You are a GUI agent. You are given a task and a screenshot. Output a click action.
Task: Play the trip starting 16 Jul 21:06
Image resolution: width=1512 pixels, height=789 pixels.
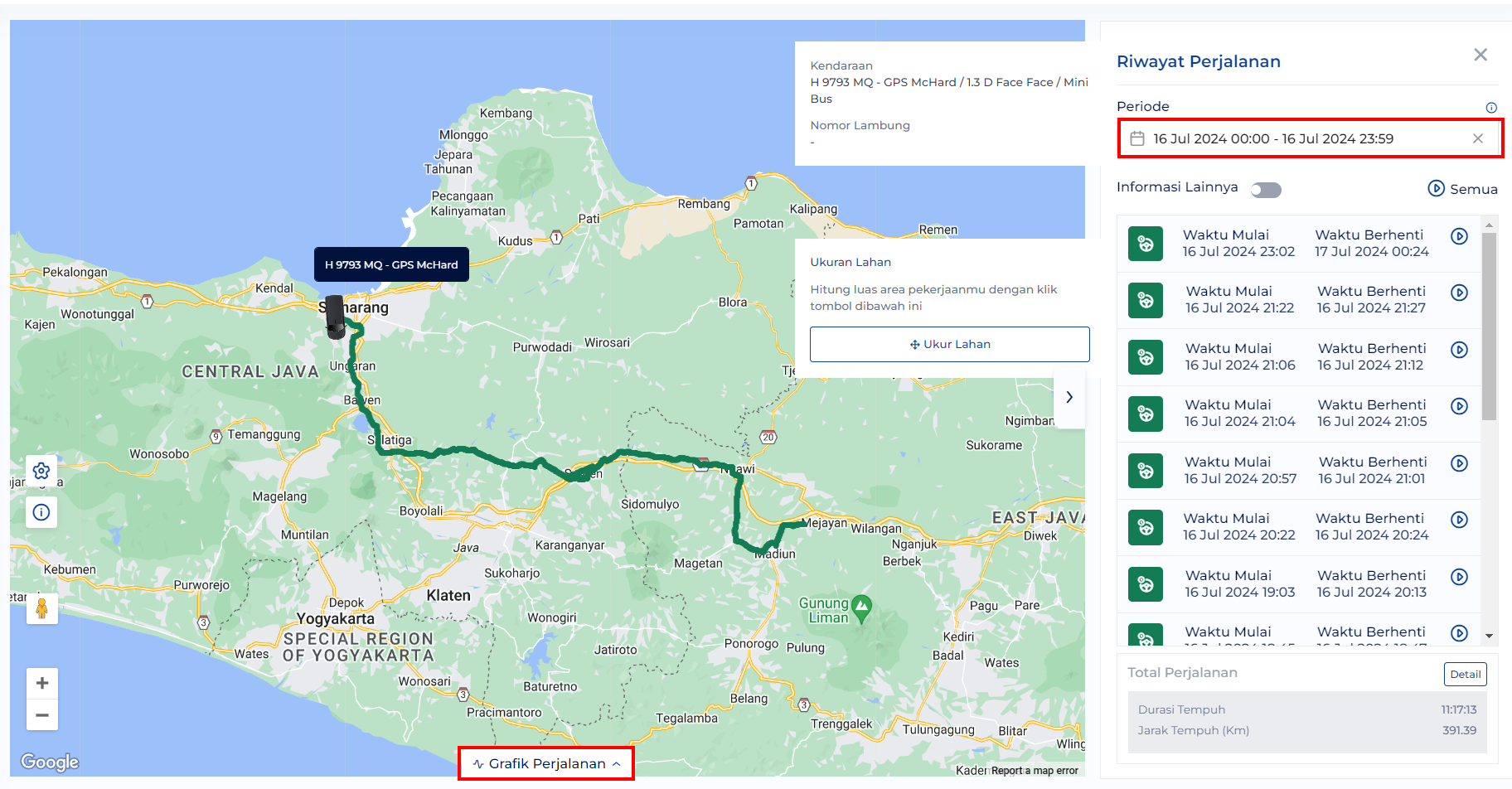click(x=1460, y=350)
